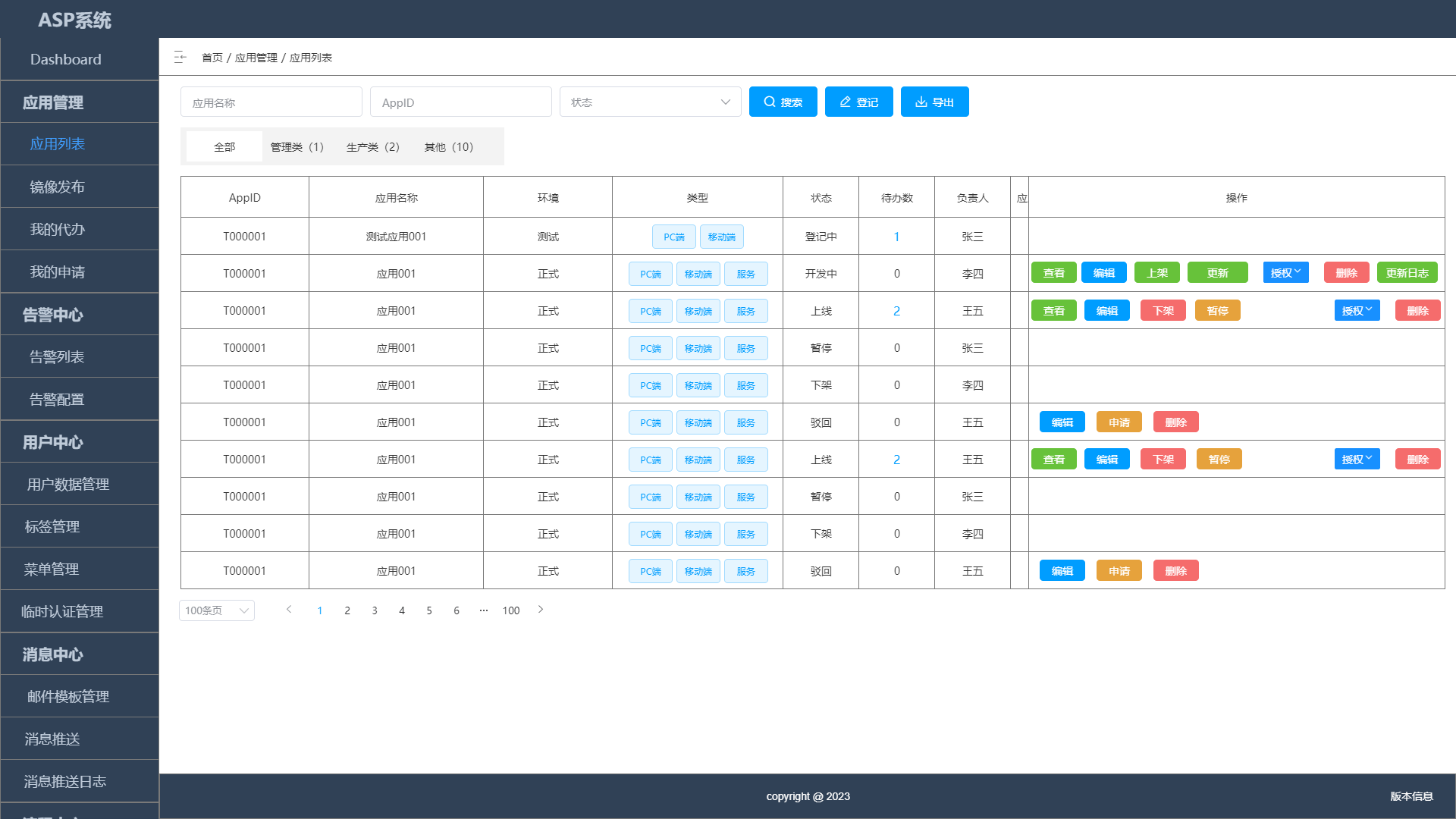The width and height of the screenshot is (1456, 819).
Task: Expand 授权 dropdown in the second 上线 row
Action: [x=1357, y=460]
